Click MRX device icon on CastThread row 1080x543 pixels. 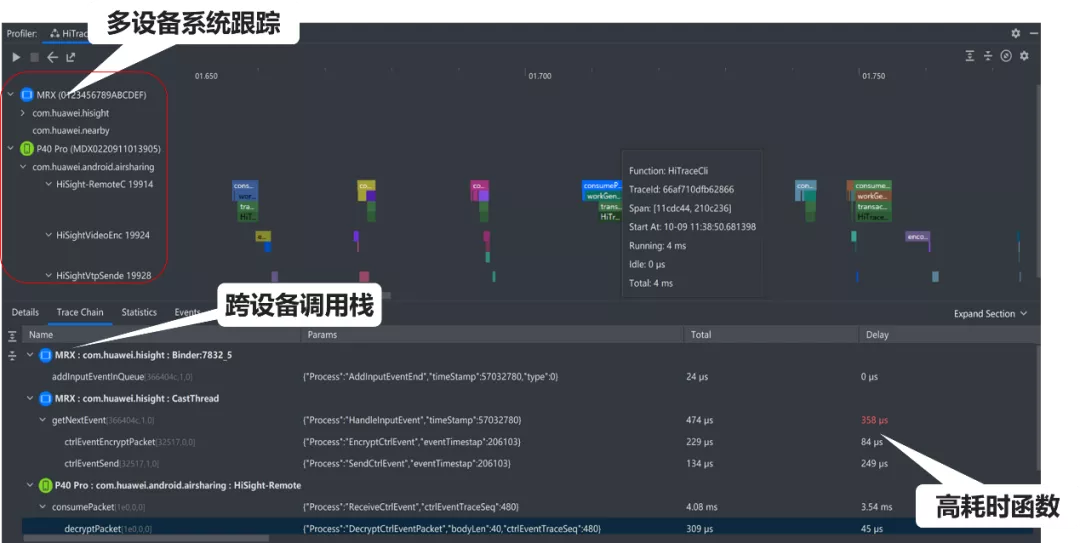(45, 398)
